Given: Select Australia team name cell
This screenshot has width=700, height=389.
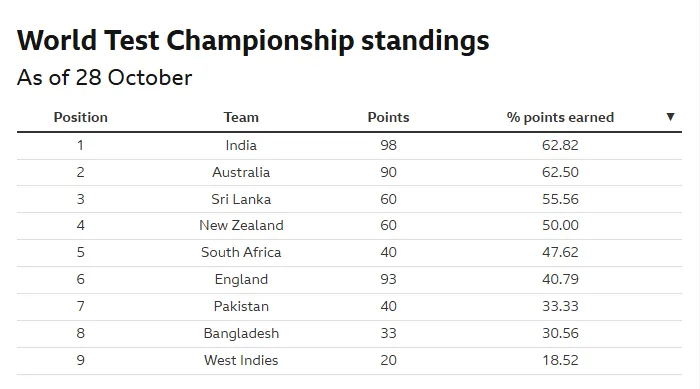Looking at the screenshot, I should click(x=241, y=172).
